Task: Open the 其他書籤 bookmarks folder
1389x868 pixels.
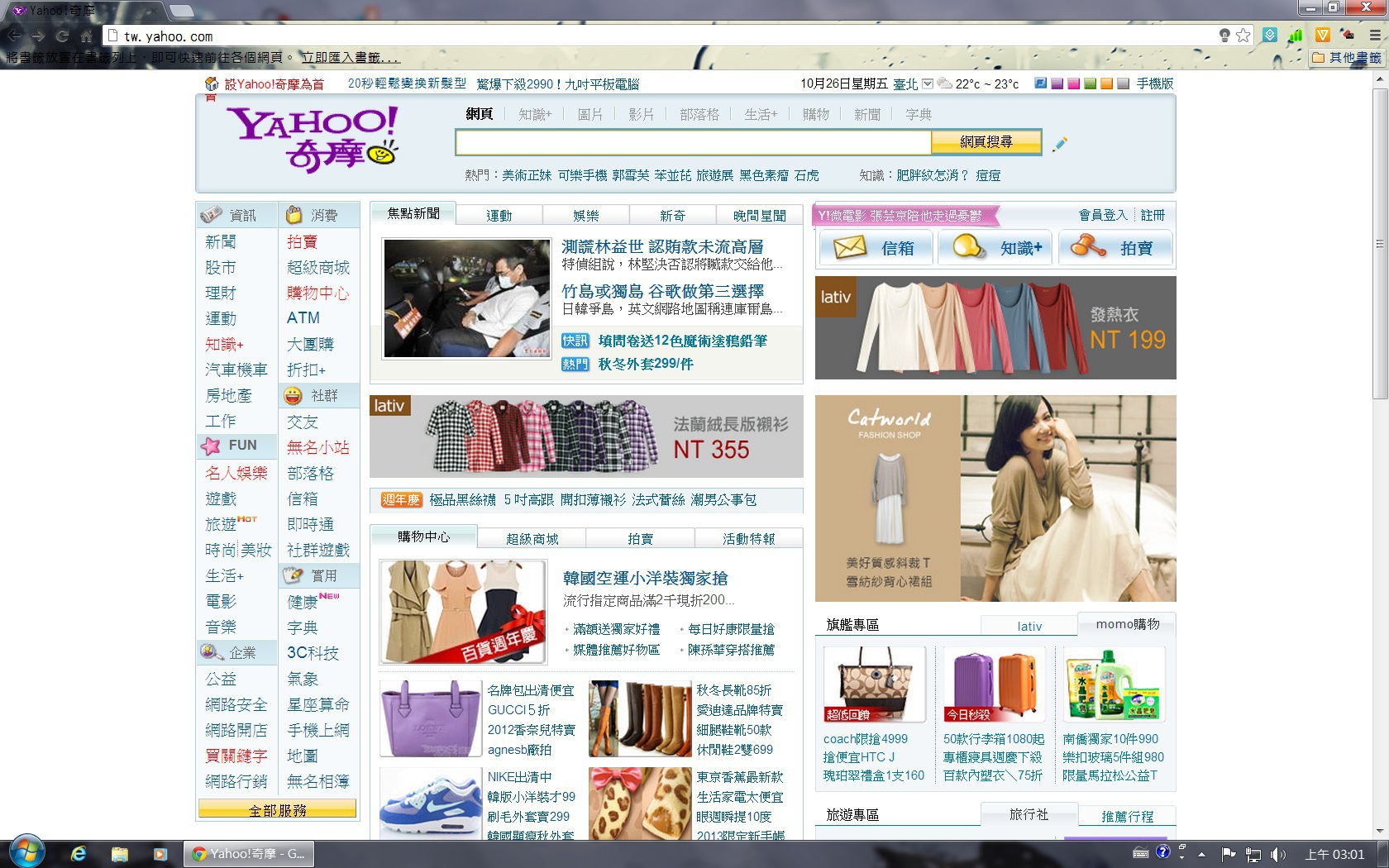Action: (1346, 57)
